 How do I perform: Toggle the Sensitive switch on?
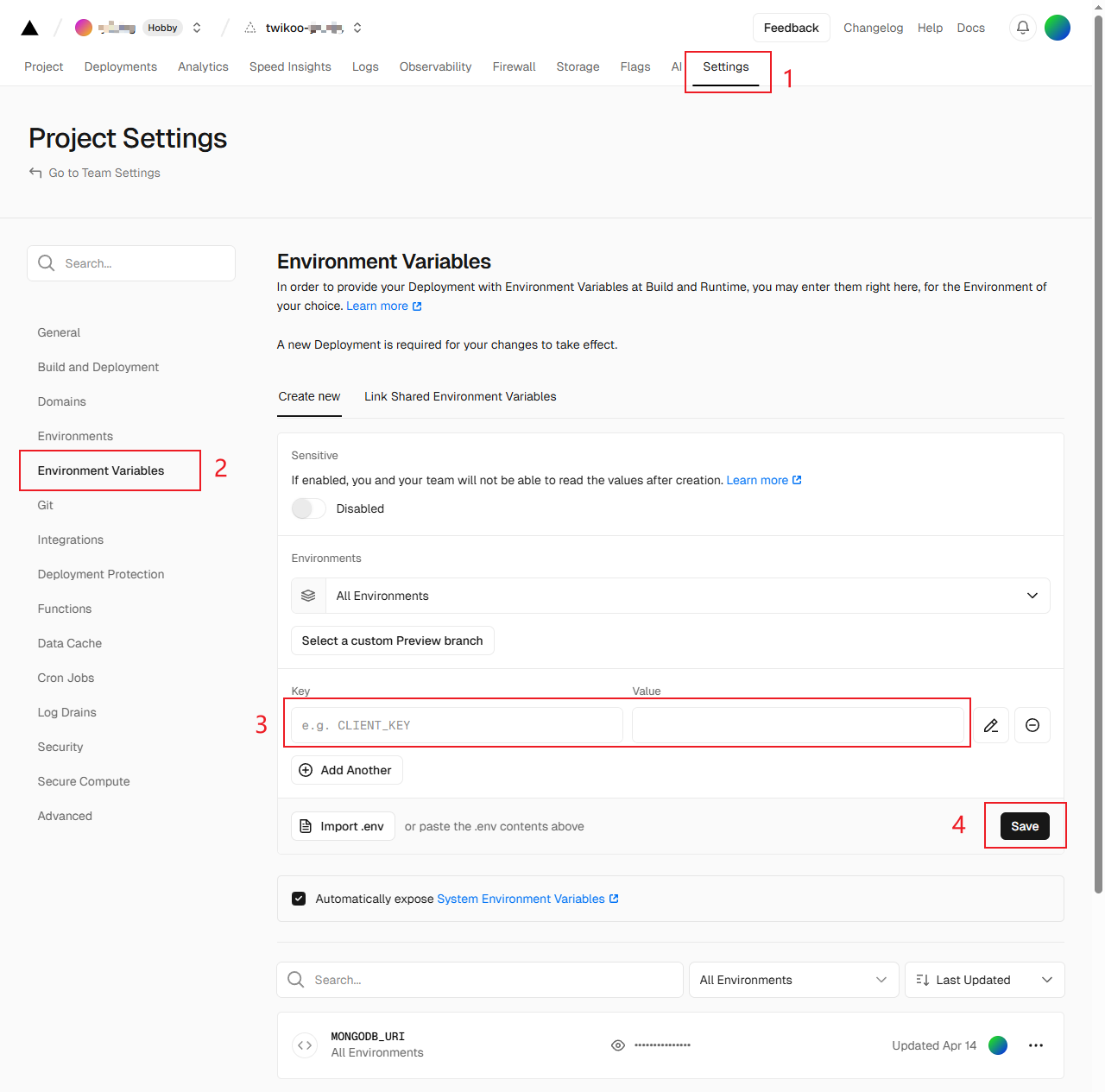[308, 508]
